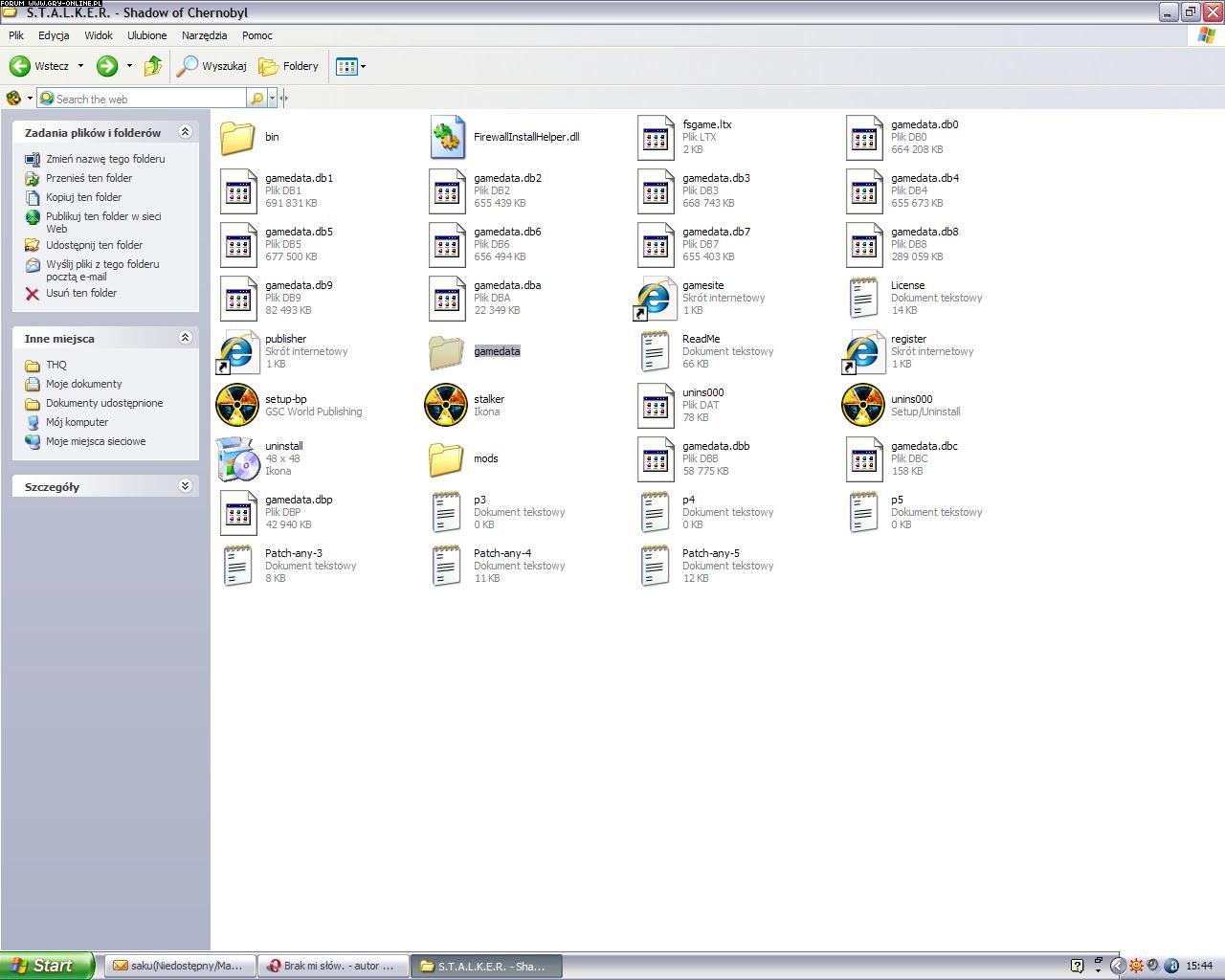Click Kopiuj ten folder link

coord(84,197)
